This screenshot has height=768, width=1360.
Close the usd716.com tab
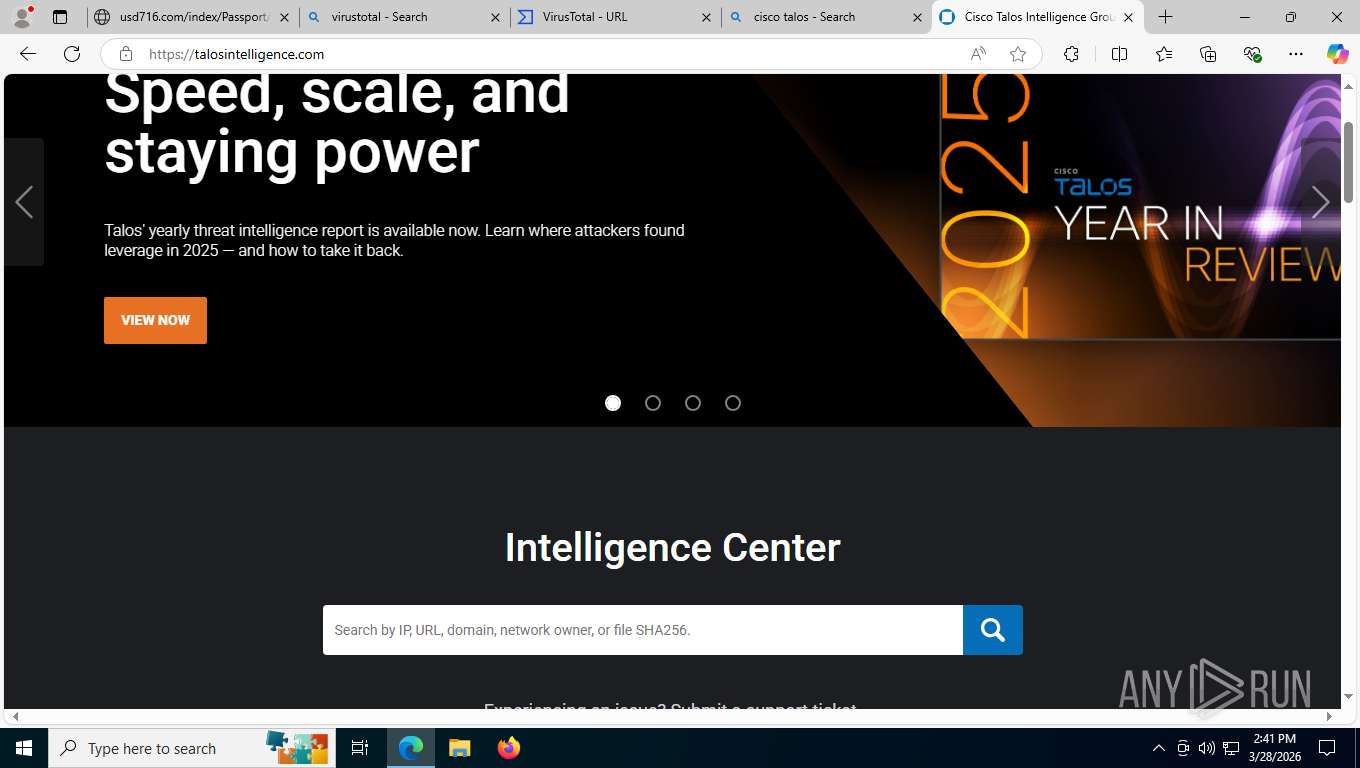(x=284, y=17)
